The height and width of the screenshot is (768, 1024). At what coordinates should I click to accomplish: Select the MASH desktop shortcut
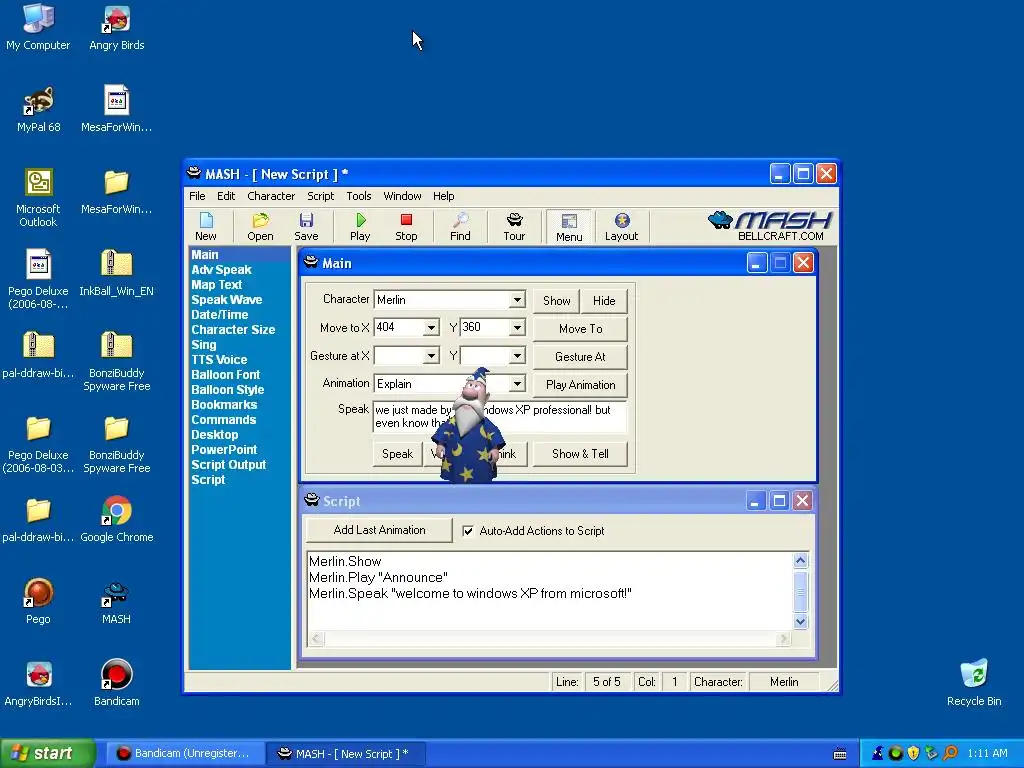point(116,601)
